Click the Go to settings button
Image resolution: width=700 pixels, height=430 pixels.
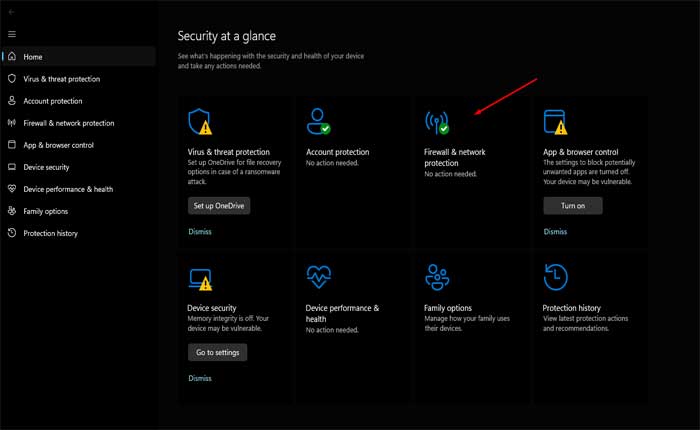pos(217,352)
